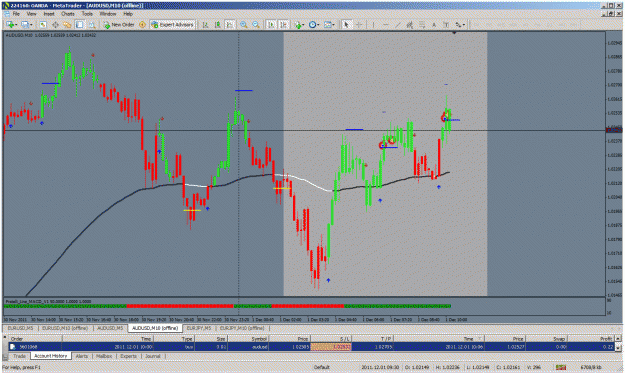Open the Mailbox terminal tab

(x=104, y=356)
